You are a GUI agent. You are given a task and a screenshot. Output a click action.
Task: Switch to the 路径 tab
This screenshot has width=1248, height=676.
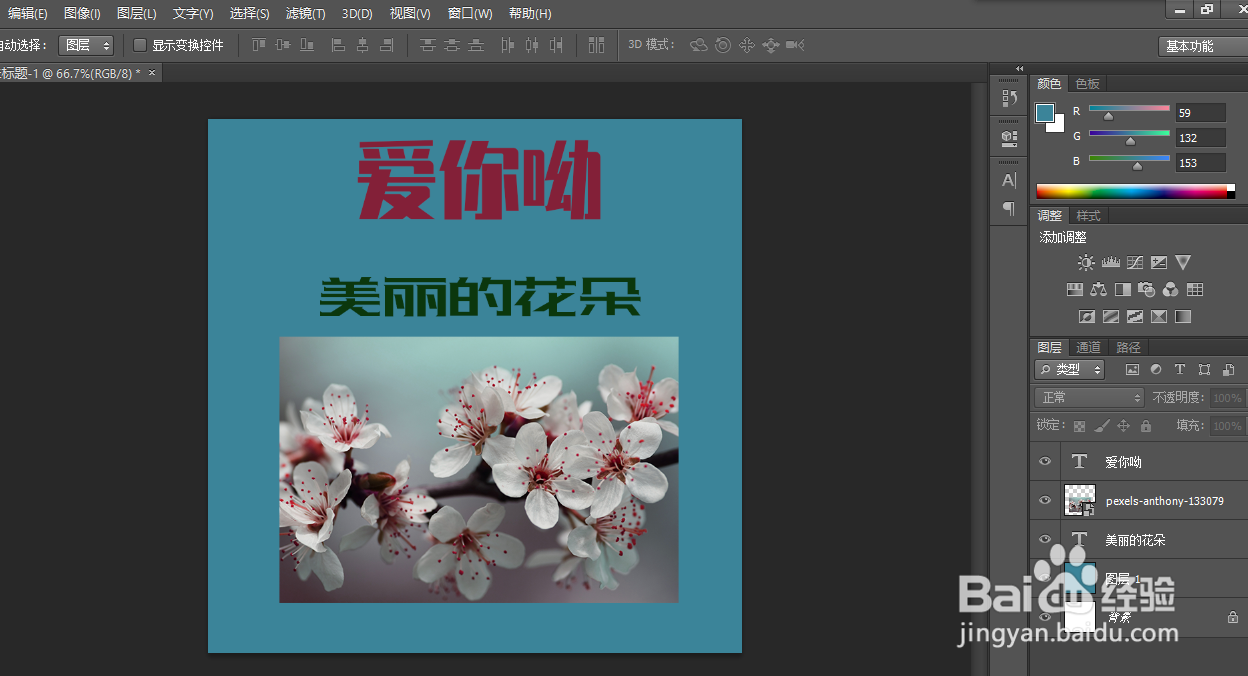tap(1128, 348)
